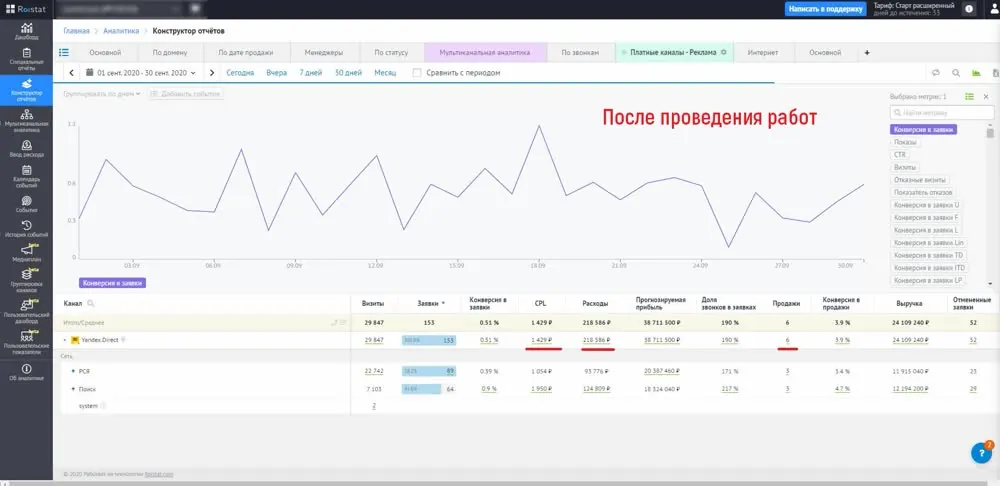Image resolution: width=1000 pixels, height=486 pixels.
Task: Switch to the По звонкам tab
Action: 580,53
